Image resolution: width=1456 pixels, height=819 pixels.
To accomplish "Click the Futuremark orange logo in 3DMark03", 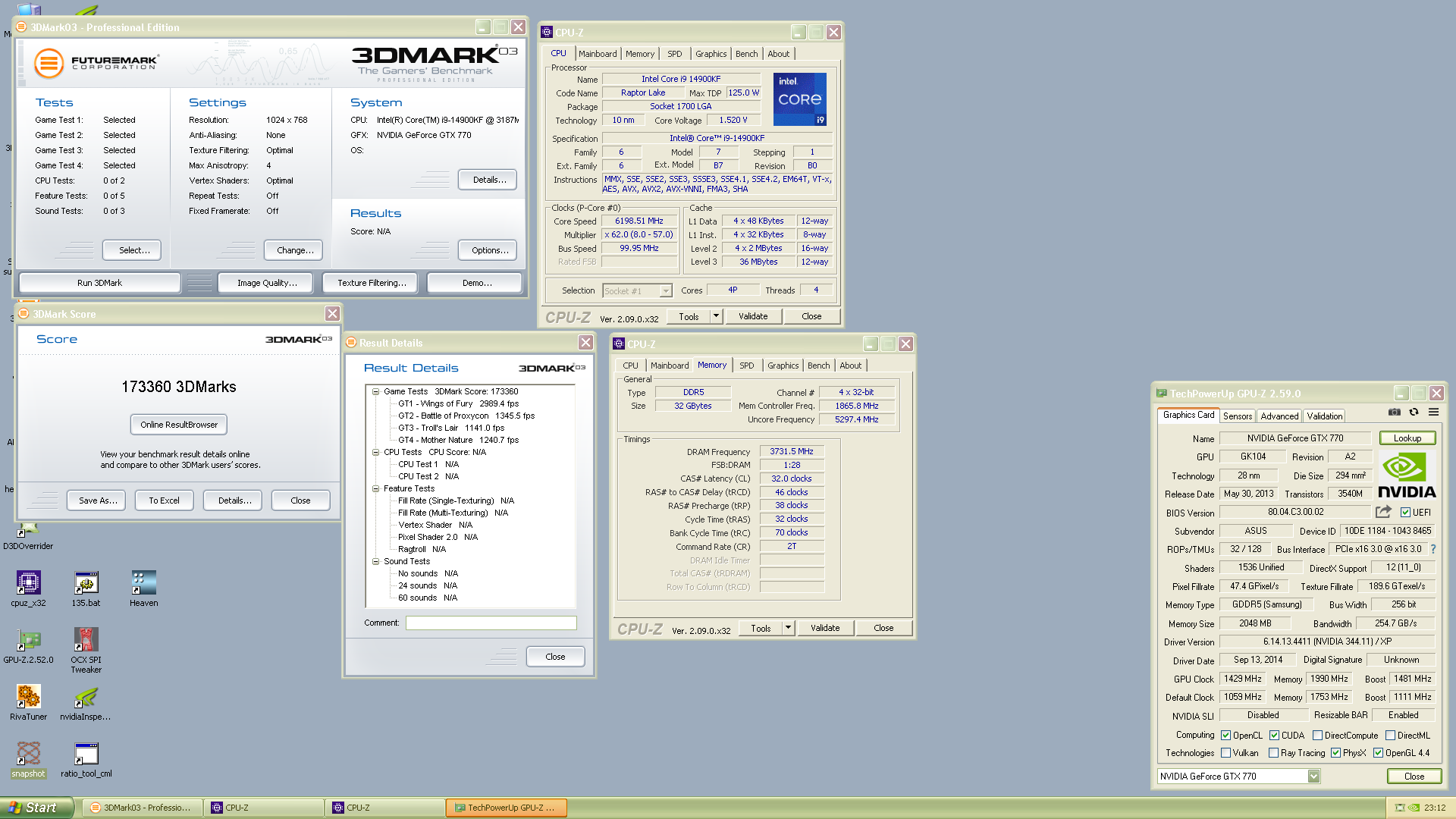I will [49, 63].
